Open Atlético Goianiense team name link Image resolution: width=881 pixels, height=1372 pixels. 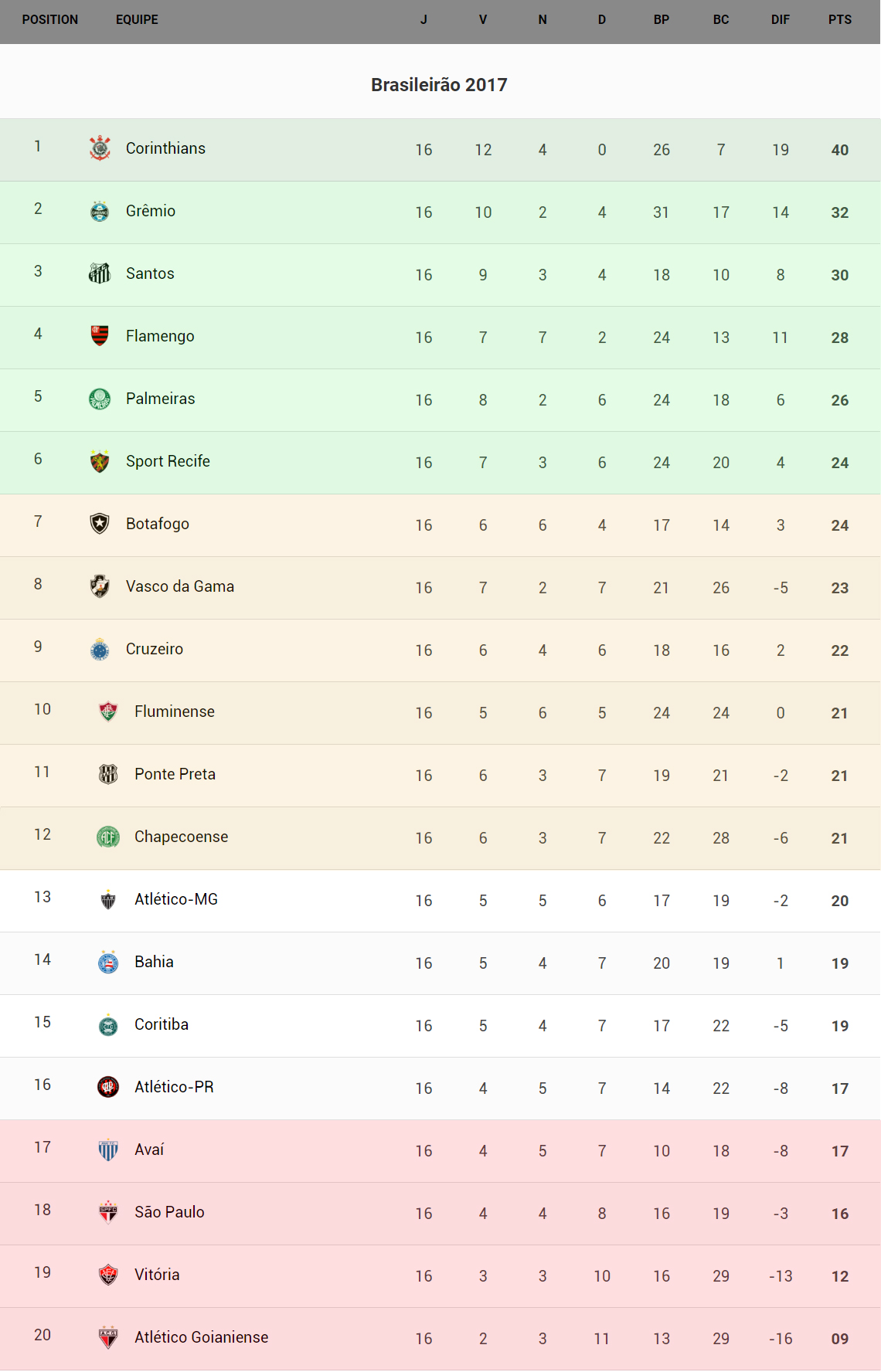(201, 1337)
